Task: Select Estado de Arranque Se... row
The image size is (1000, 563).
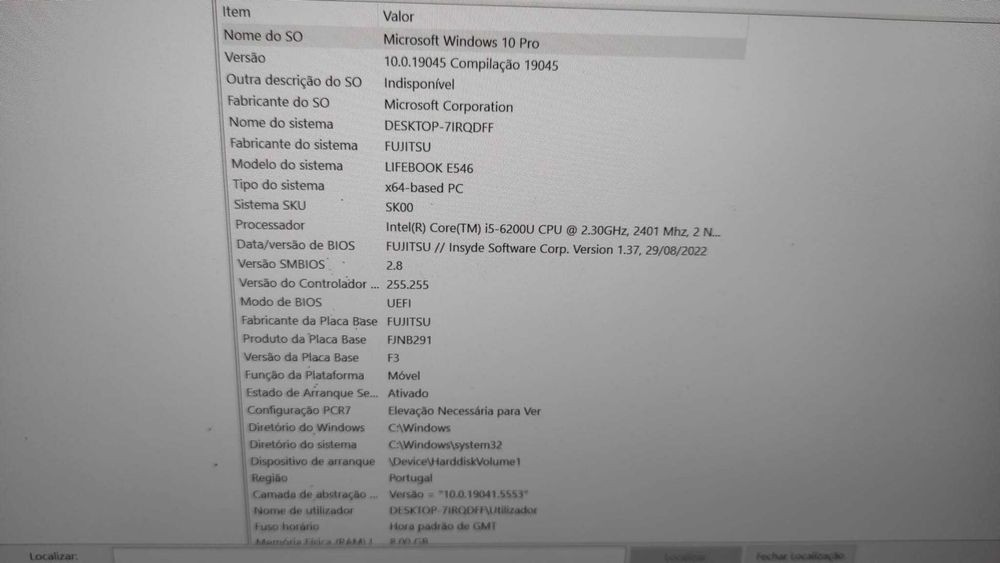Action: tap(312, 393)
